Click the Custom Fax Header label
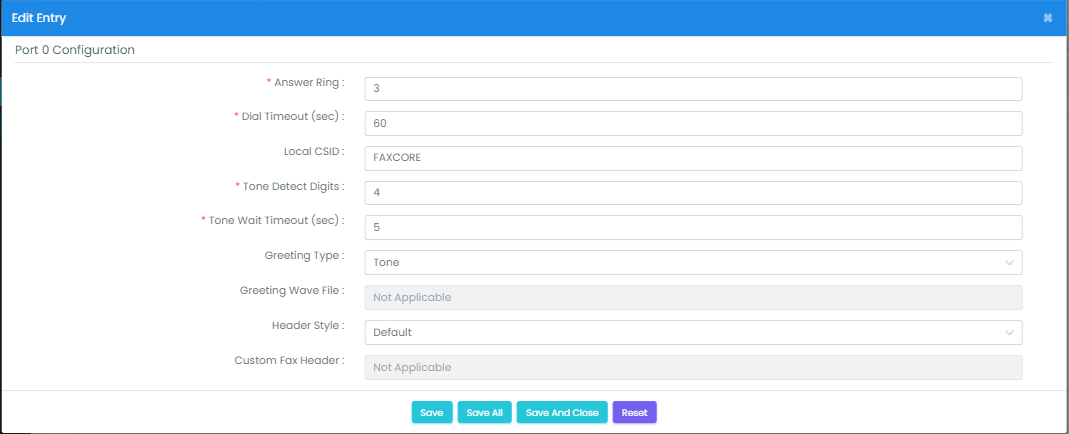 tap(289, 360)
